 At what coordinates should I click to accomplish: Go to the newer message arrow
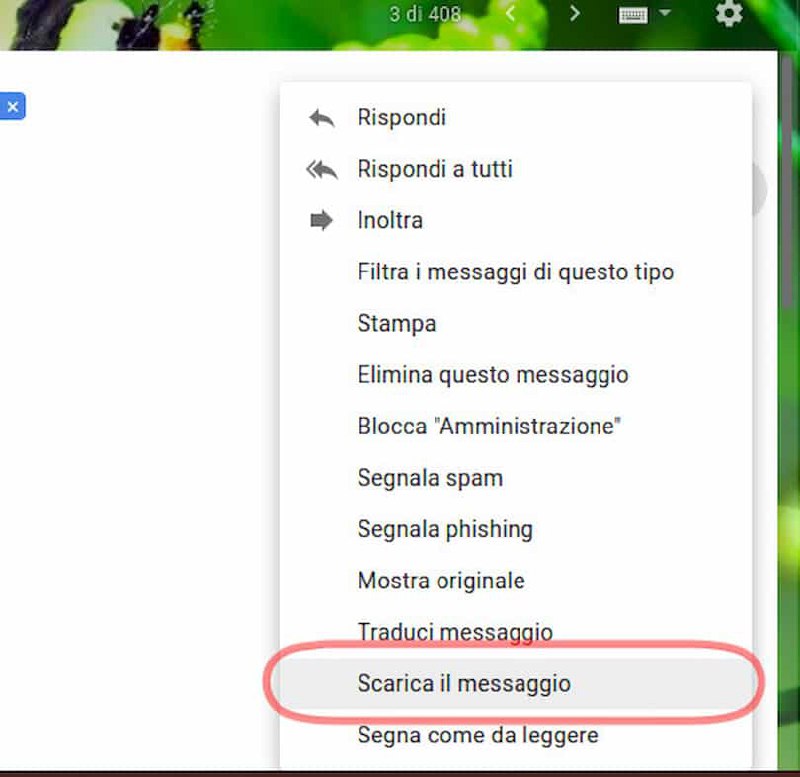511,13
